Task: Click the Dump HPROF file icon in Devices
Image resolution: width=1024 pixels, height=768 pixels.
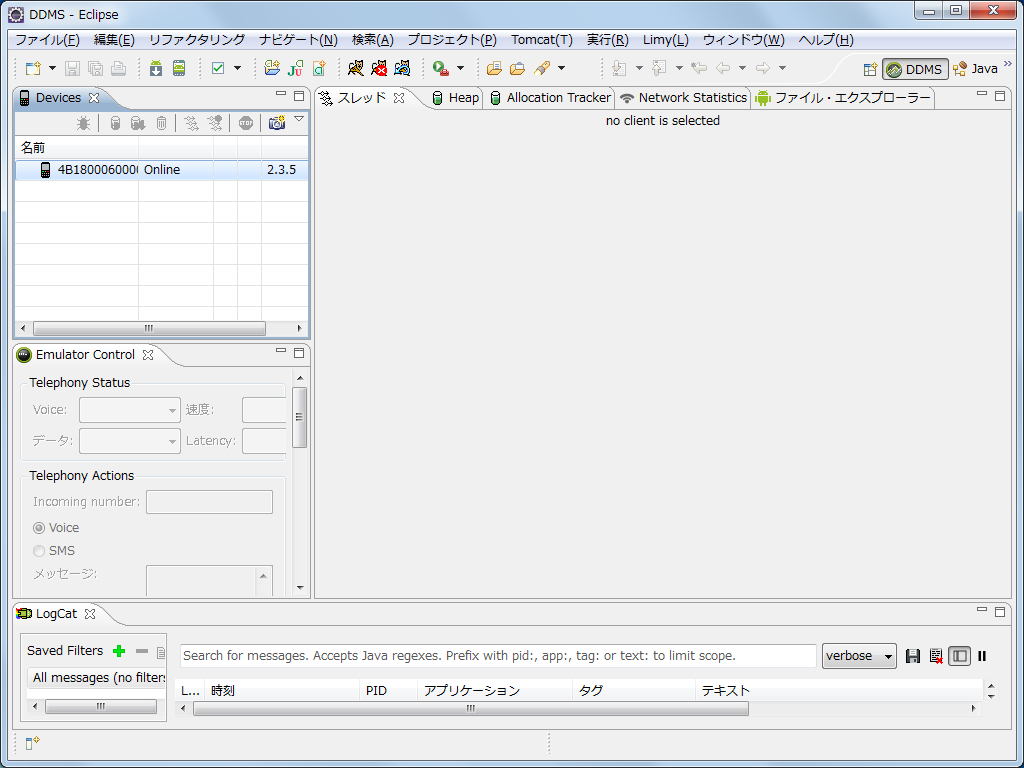Action: (x=138, y=123)
